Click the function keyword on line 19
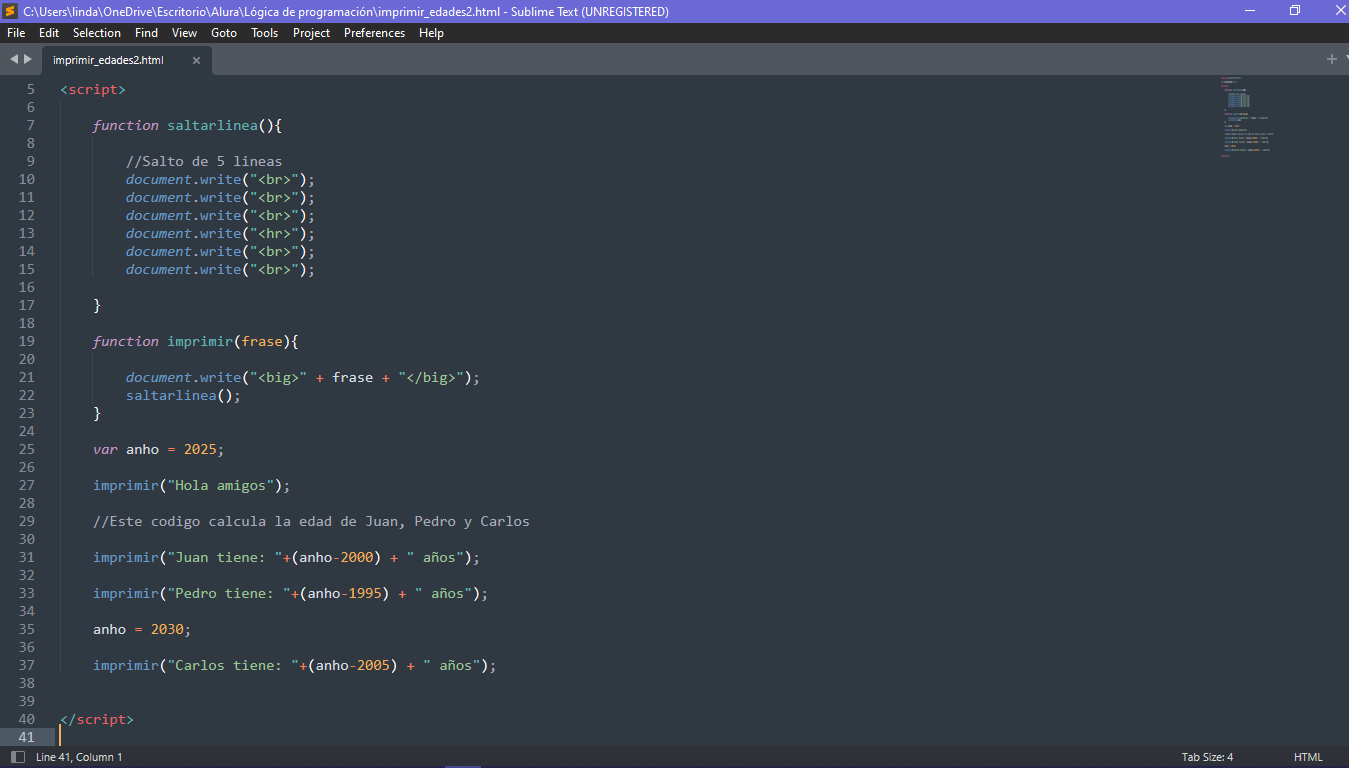Image resolution: width=1349 pixels, height=768 pixels. pos(126,341)
